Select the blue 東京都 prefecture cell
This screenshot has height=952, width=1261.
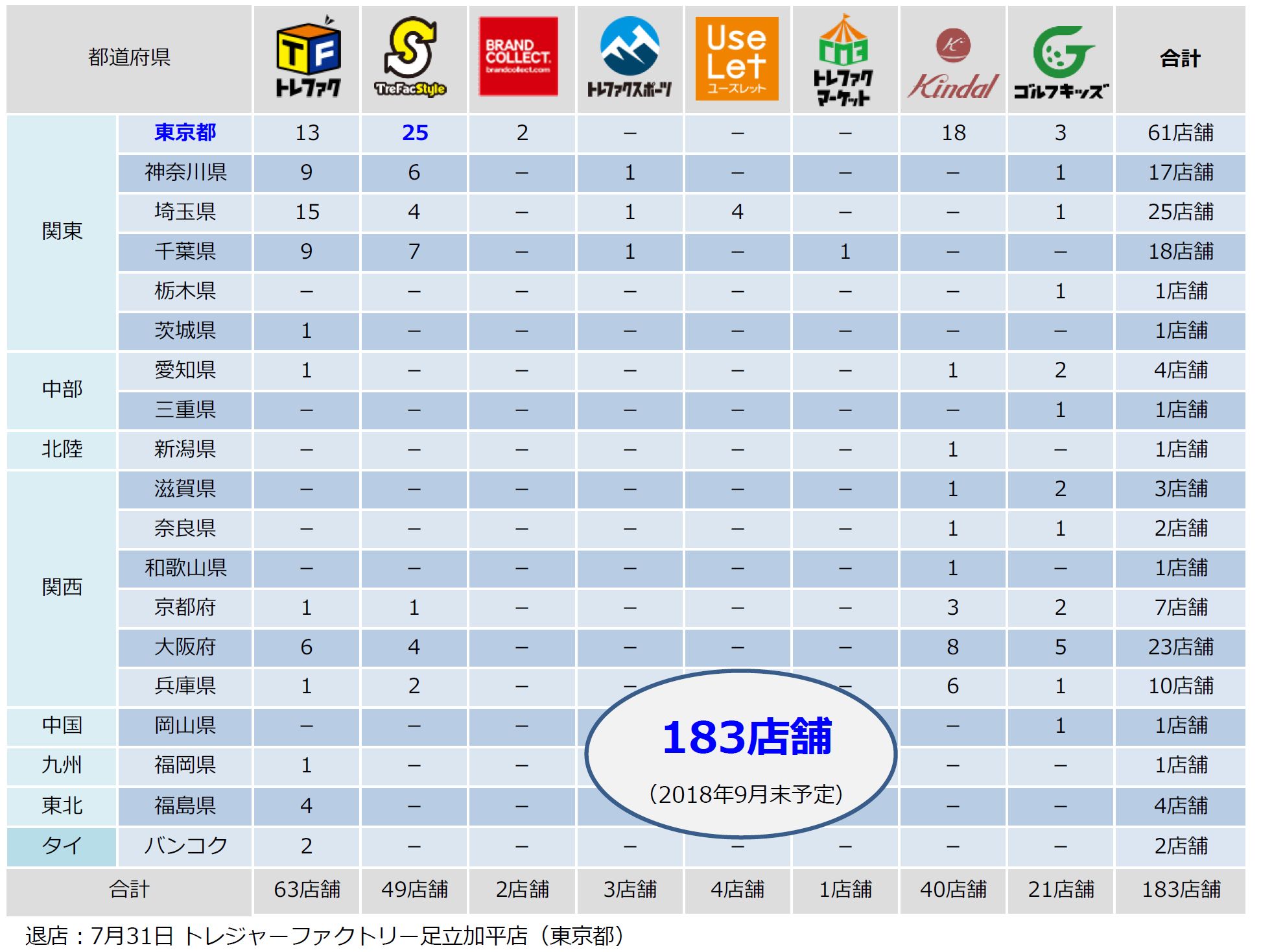click(x=185, y=133)
